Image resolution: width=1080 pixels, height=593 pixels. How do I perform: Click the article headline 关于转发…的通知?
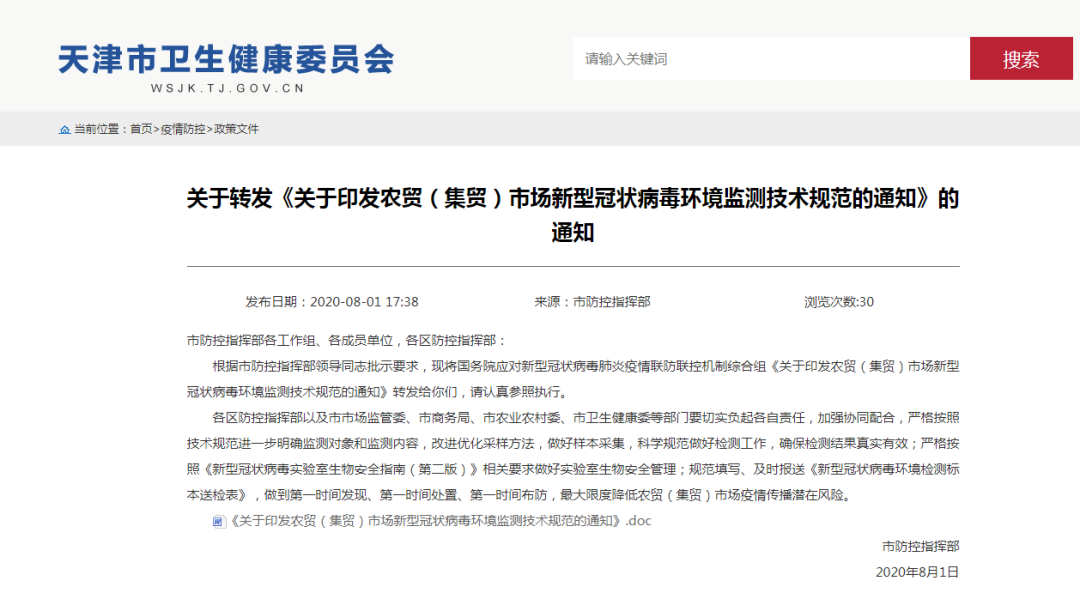(x=572, y=214)
